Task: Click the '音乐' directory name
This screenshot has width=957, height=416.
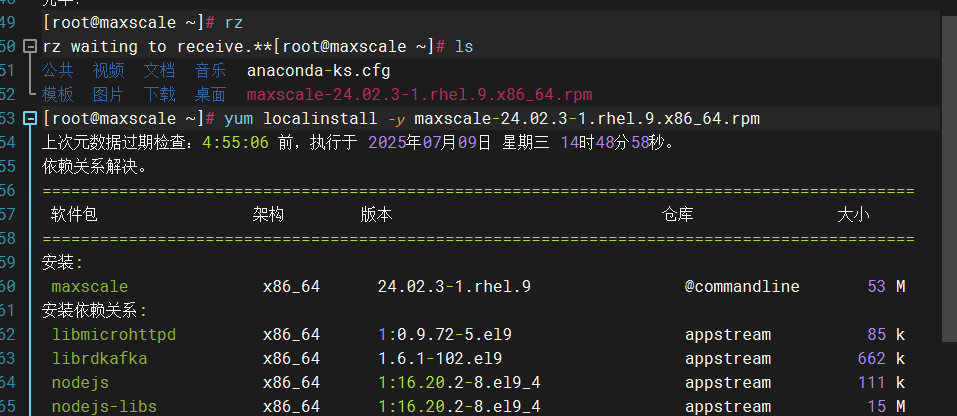Action: 211,71
